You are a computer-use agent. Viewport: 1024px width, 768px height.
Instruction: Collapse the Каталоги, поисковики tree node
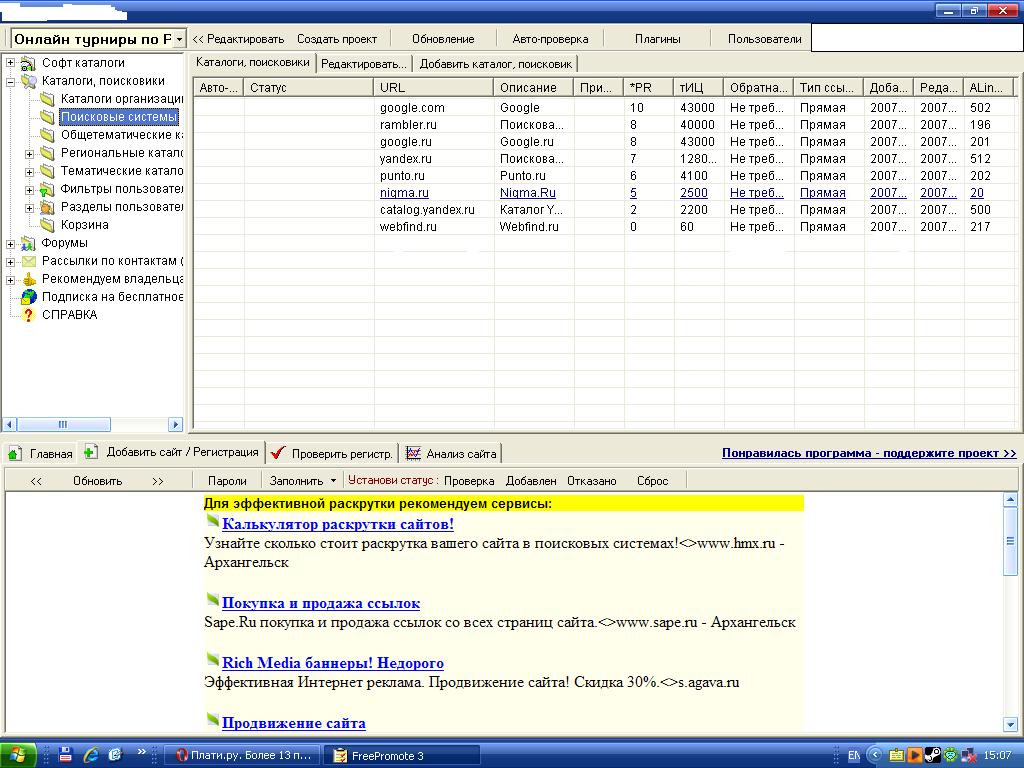pos(10,82)
